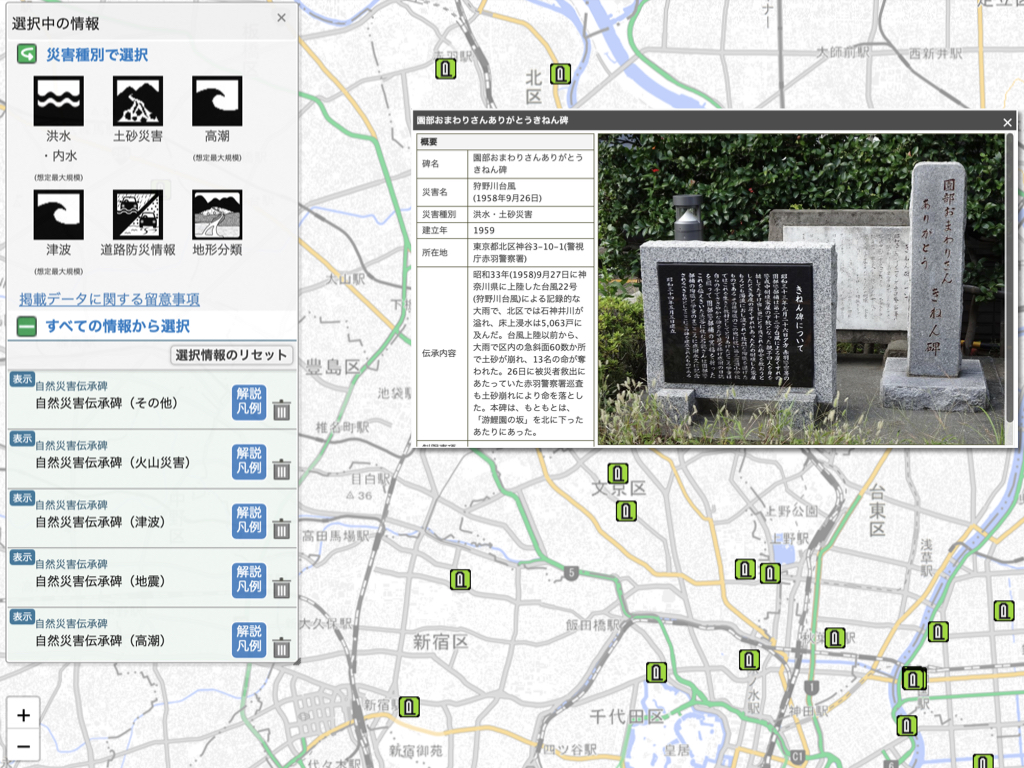This screenshot has height=768, width=1024.
Task: Zoom in the map with plus button
Action: pos(24,715)
